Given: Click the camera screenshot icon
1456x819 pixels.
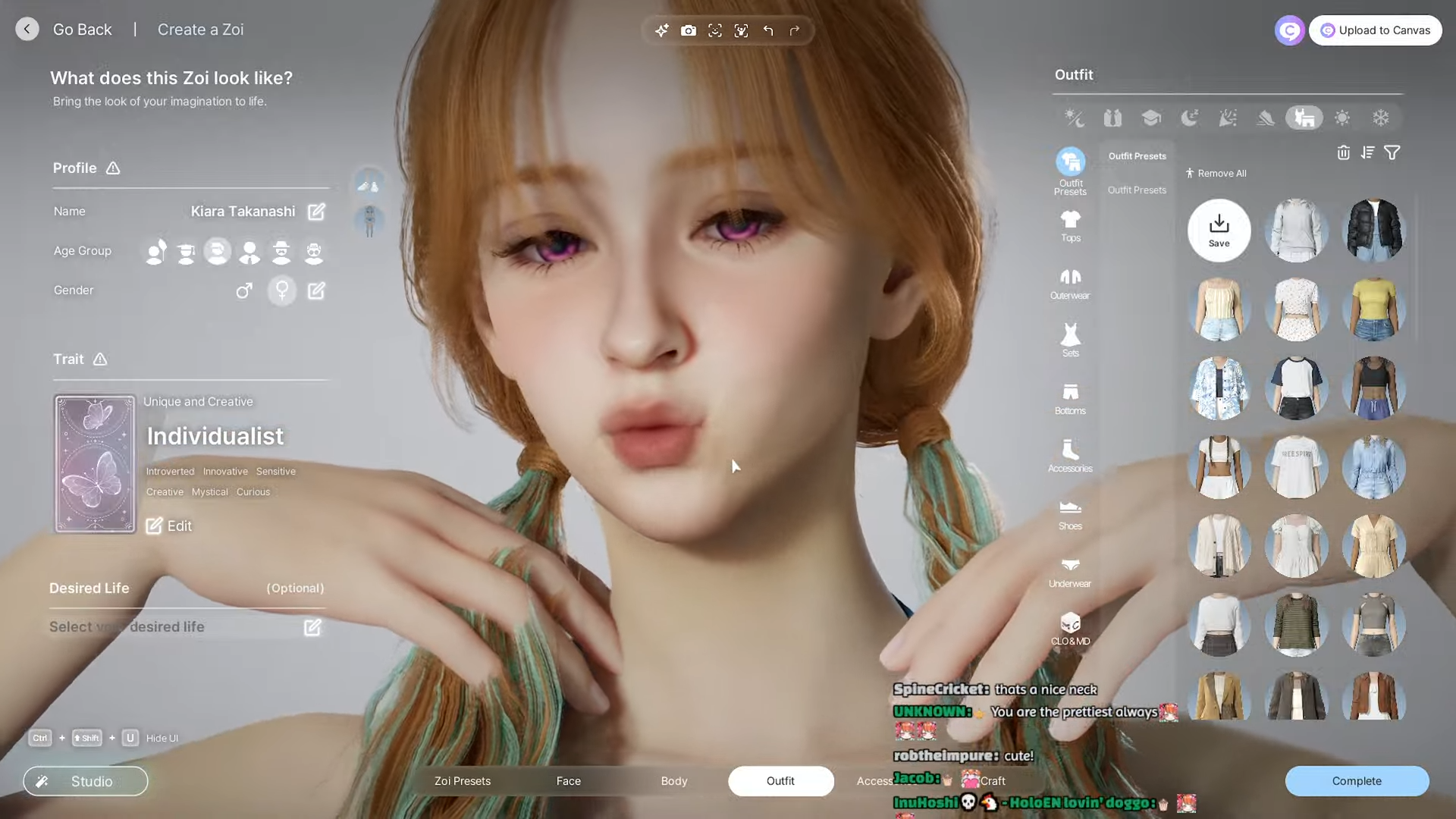Looking at the screenshot, I should click(688, 30).
